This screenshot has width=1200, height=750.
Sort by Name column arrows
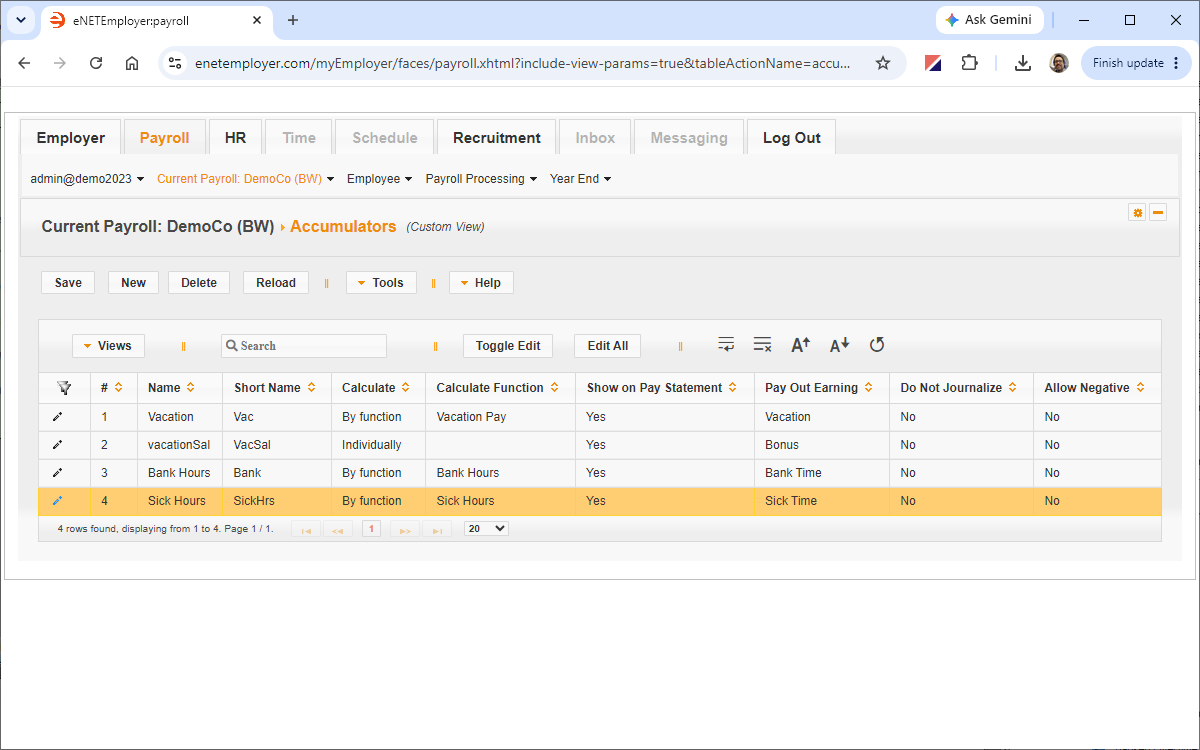point(190,388)
